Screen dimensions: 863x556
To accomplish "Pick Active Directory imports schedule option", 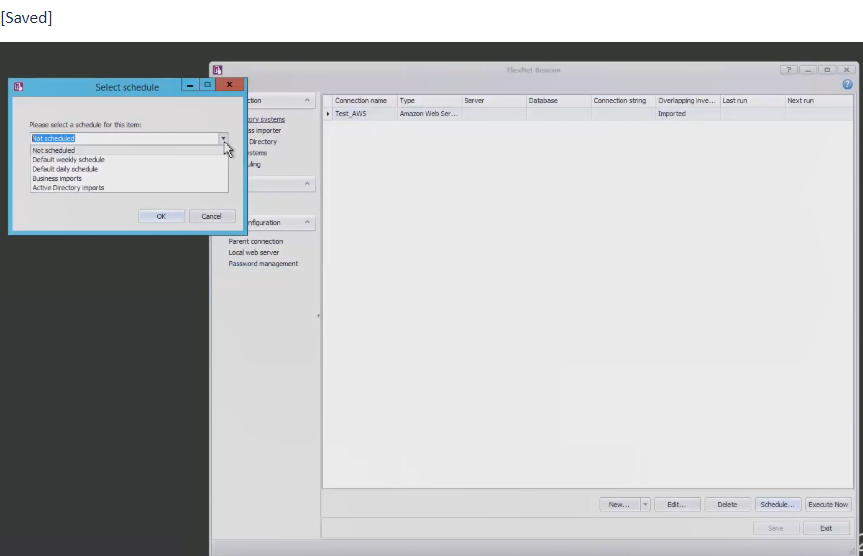I will 129,188.
